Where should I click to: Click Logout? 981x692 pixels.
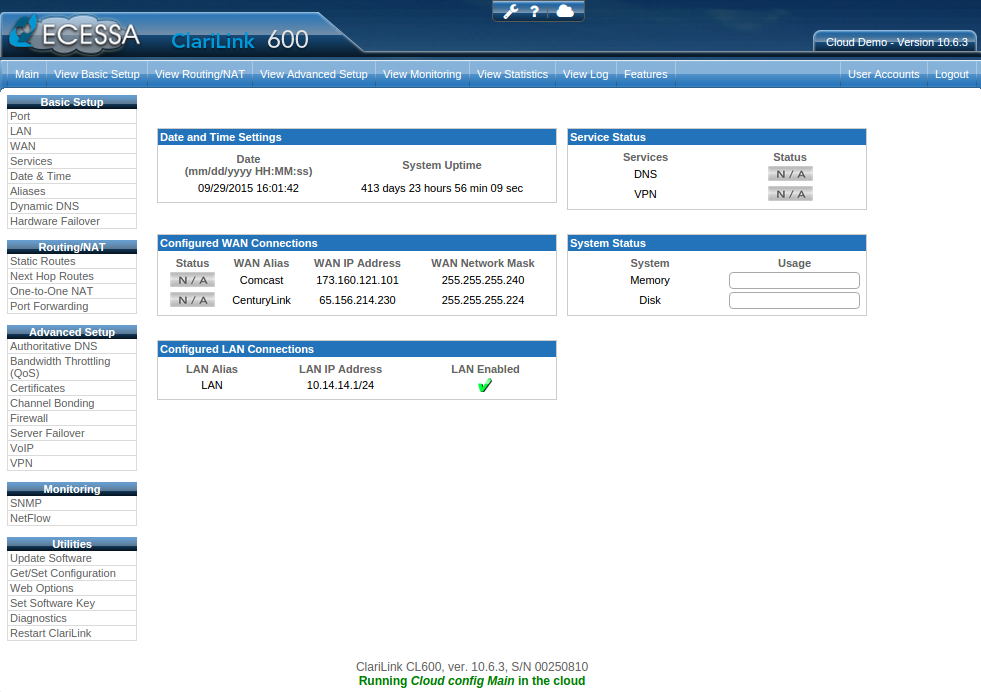click(x=952, y=74)
